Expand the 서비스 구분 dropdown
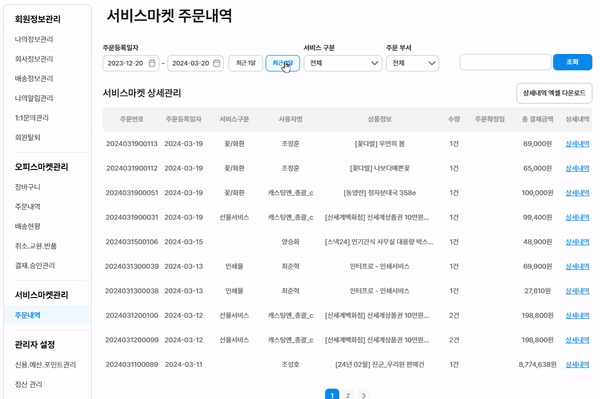 (343, 63)
